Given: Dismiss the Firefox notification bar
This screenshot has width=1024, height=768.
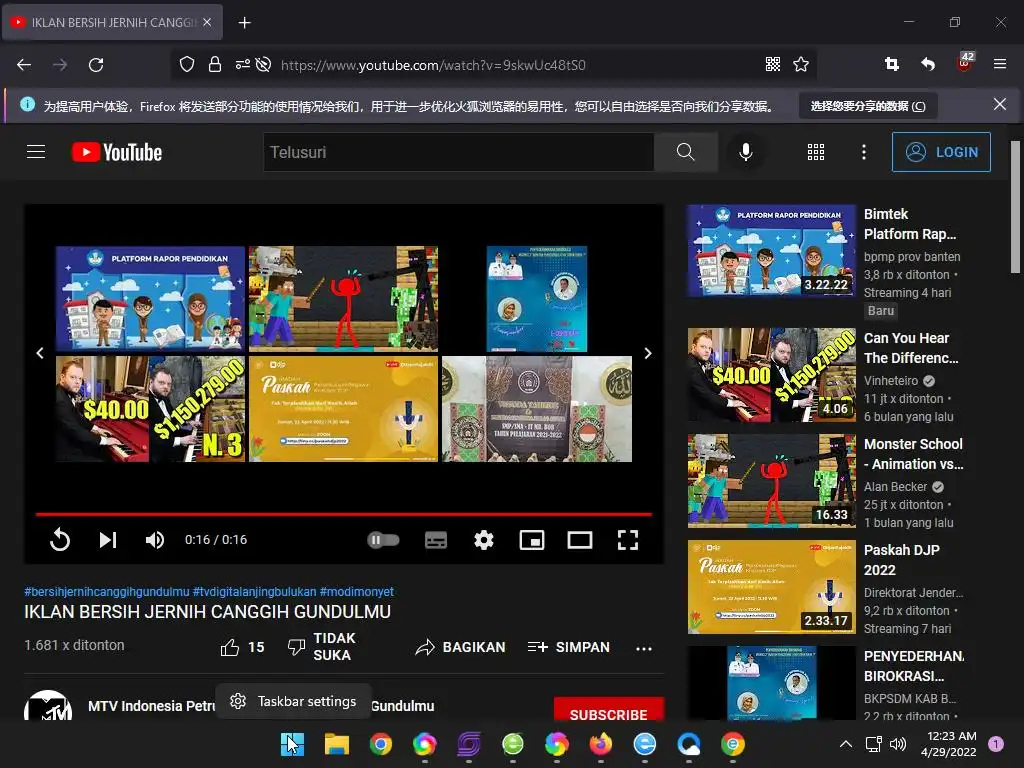Looking at the screenshot, I should point(1000,104).
